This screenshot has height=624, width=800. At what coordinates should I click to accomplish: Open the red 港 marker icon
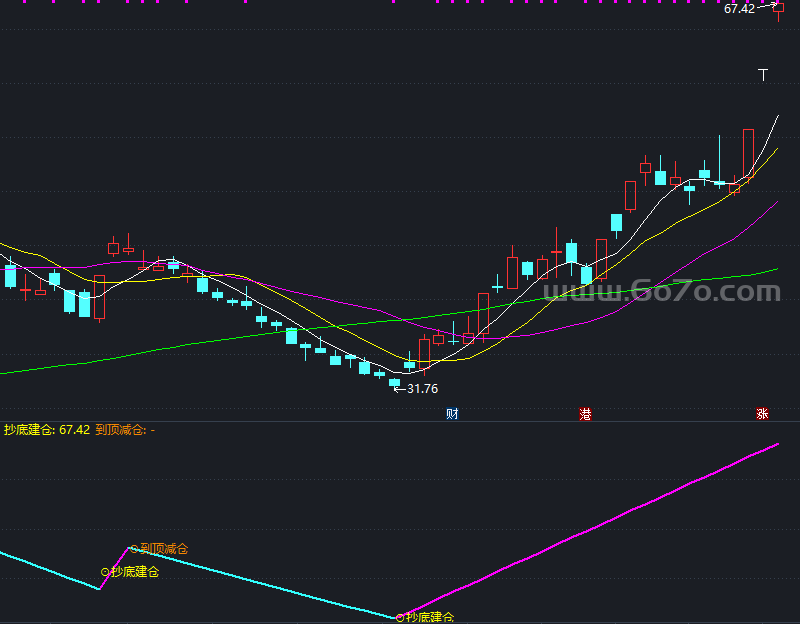point(585,414)
